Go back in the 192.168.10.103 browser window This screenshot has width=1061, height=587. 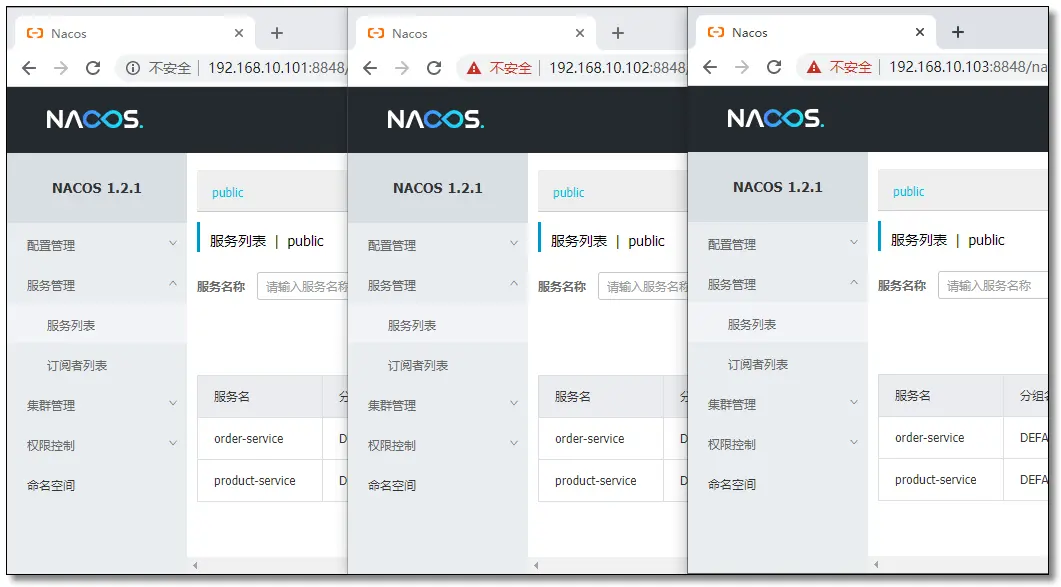point(710,66)
